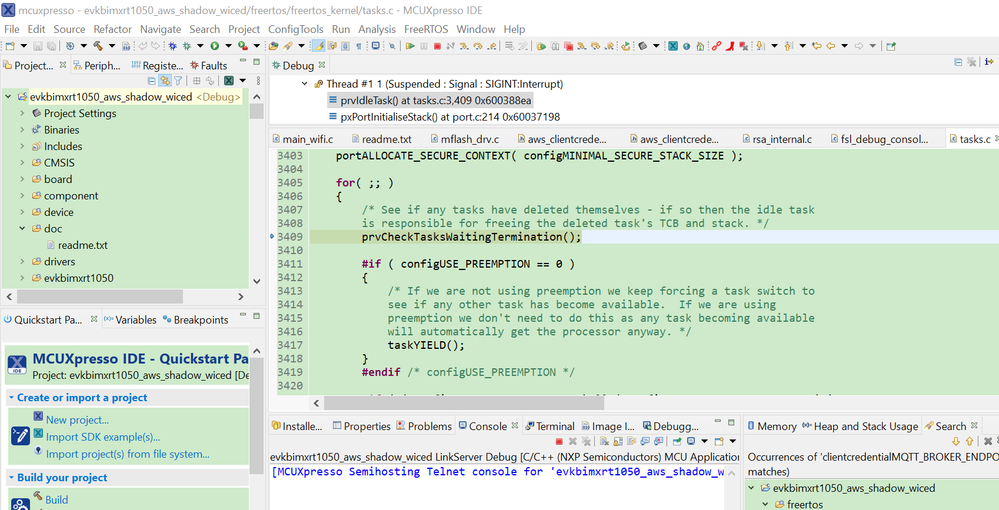Click the Disconnect icon in toolbar

click(450, 46)
